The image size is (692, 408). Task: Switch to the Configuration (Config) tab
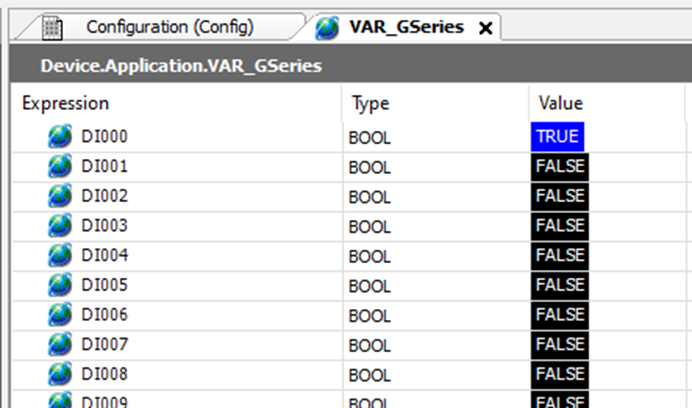coord(169,27)
